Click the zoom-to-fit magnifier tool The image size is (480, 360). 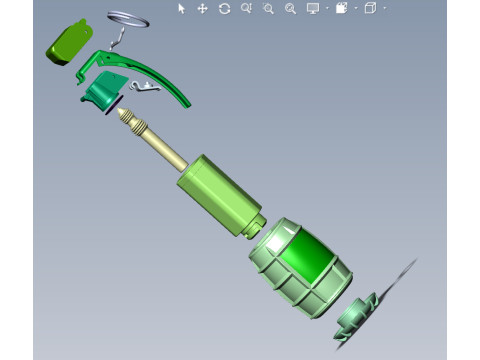pos(290,8)
